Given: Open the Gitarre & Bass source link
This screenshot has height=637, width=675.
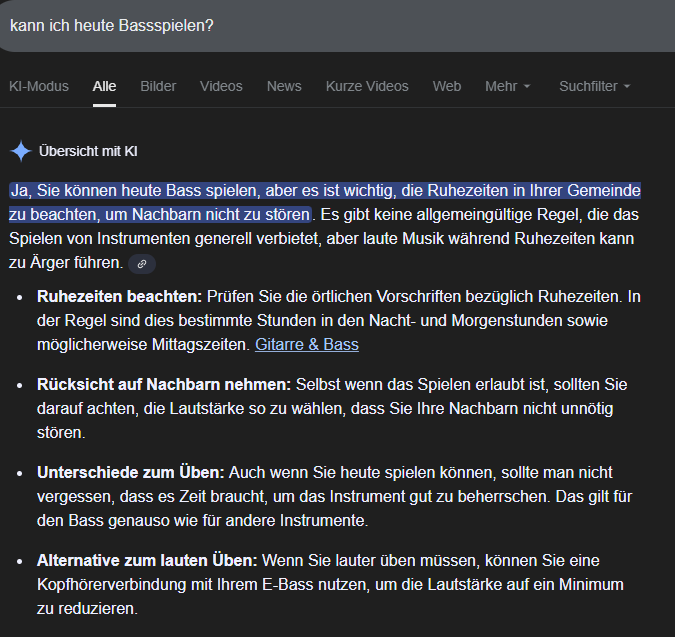Looking at the screenshot, I should coord(306,344).
